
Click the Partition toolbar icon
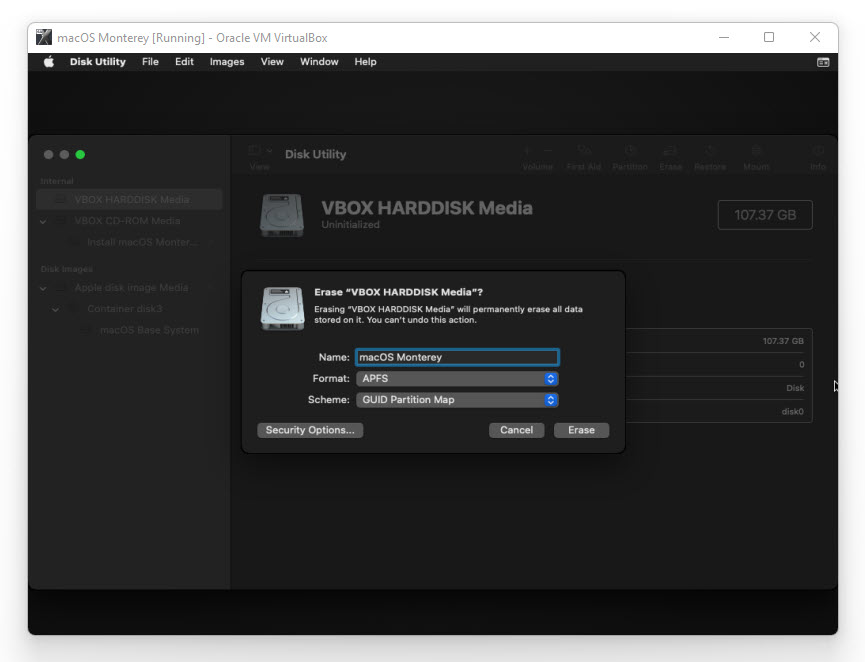tap(630, 158)
